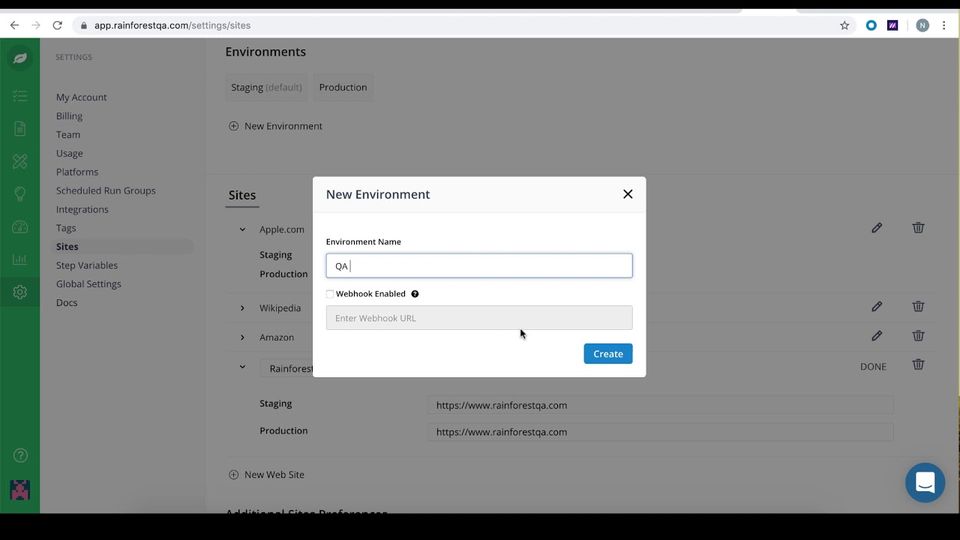The height and width of the screenshot is (540, 960).
Task: Open the Integrations settings page
Action: coord(82,209)
